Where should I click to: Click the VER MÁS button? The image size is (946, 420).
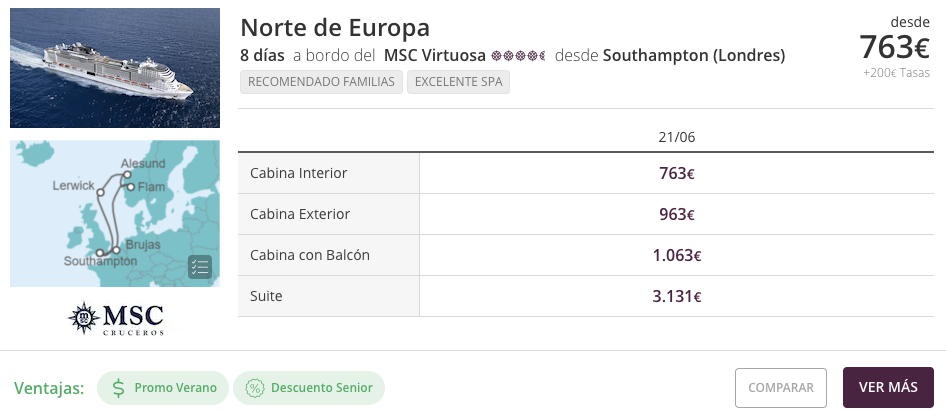888,387
